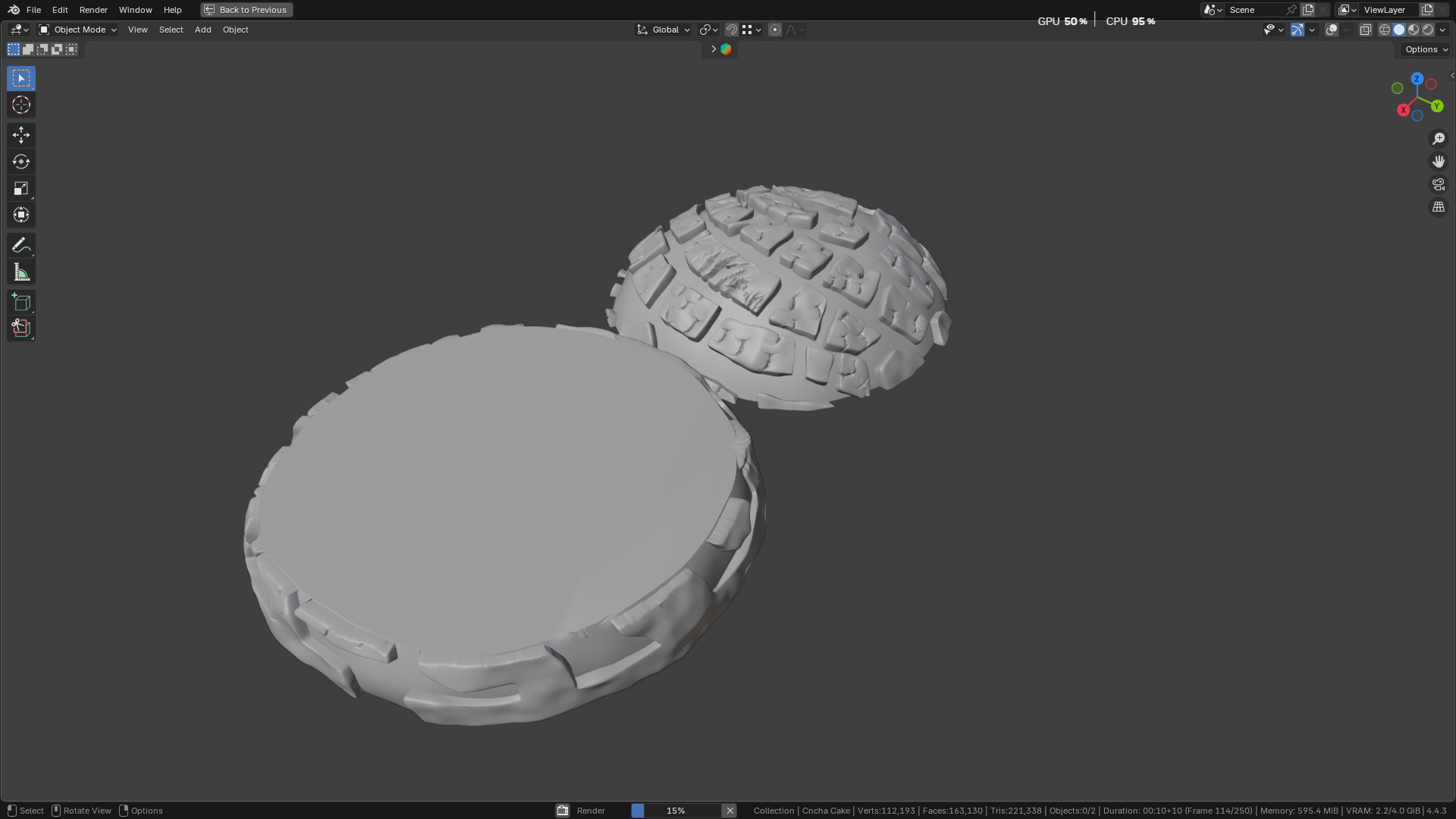The height and width of the screenshot is (819, 1456).
Task: Toggle X-ray mode
Action: tap(1366, 30)
